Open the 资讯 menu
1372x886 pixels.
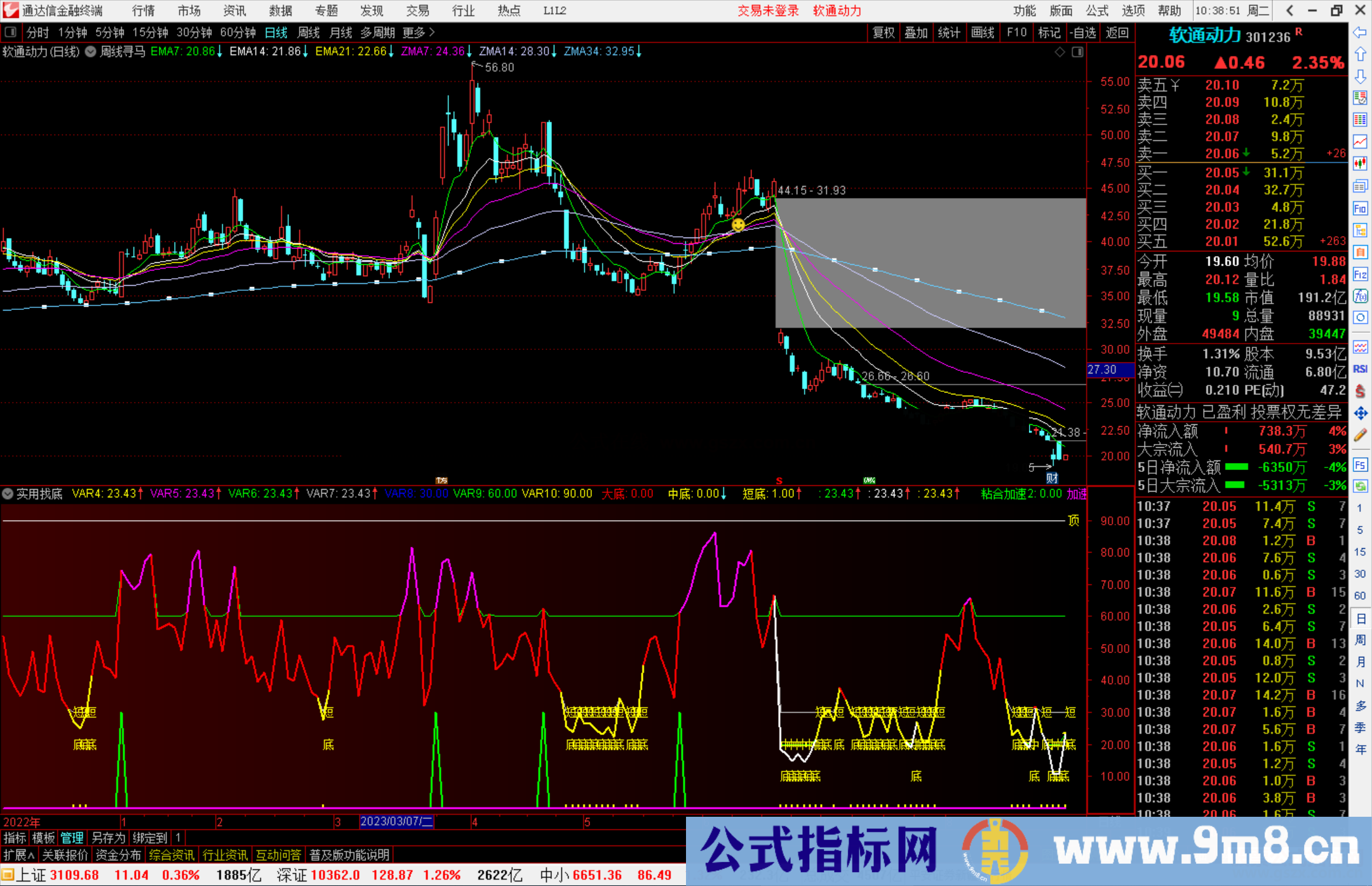click(x=235, y=11)
